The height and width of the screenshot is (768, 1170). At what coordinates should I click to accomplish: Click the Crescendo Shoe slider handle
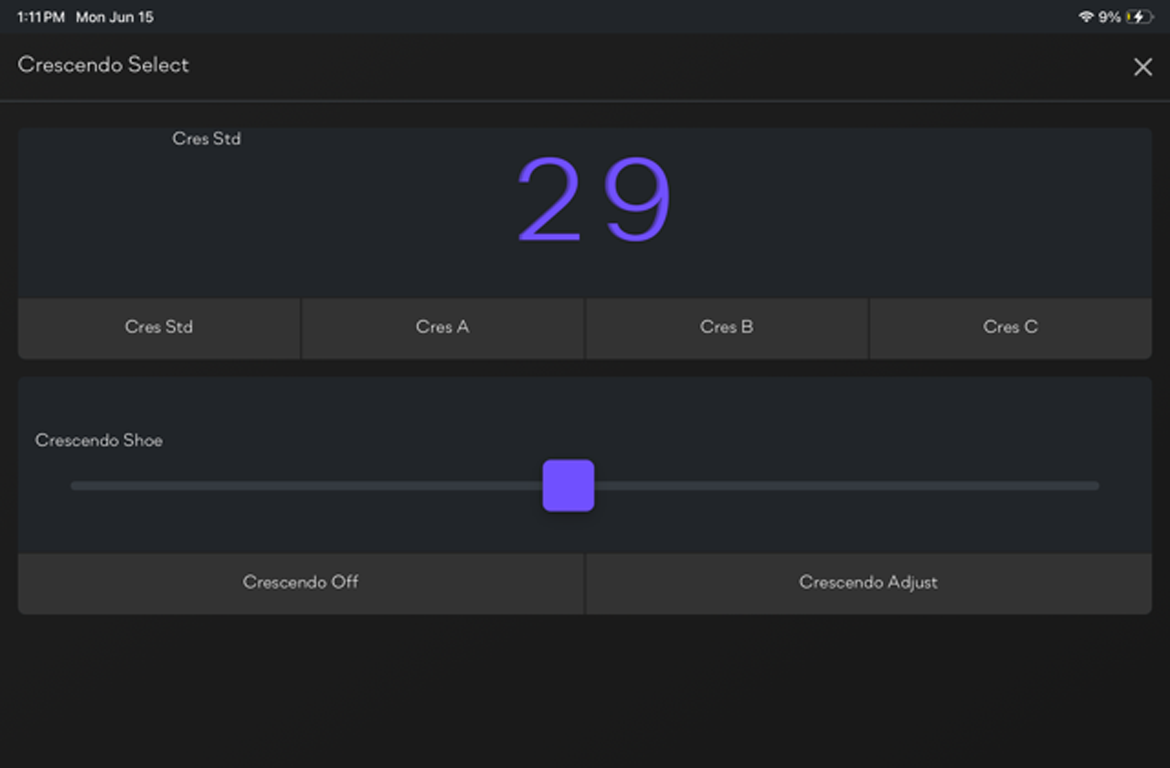click(x=569, y=486)
